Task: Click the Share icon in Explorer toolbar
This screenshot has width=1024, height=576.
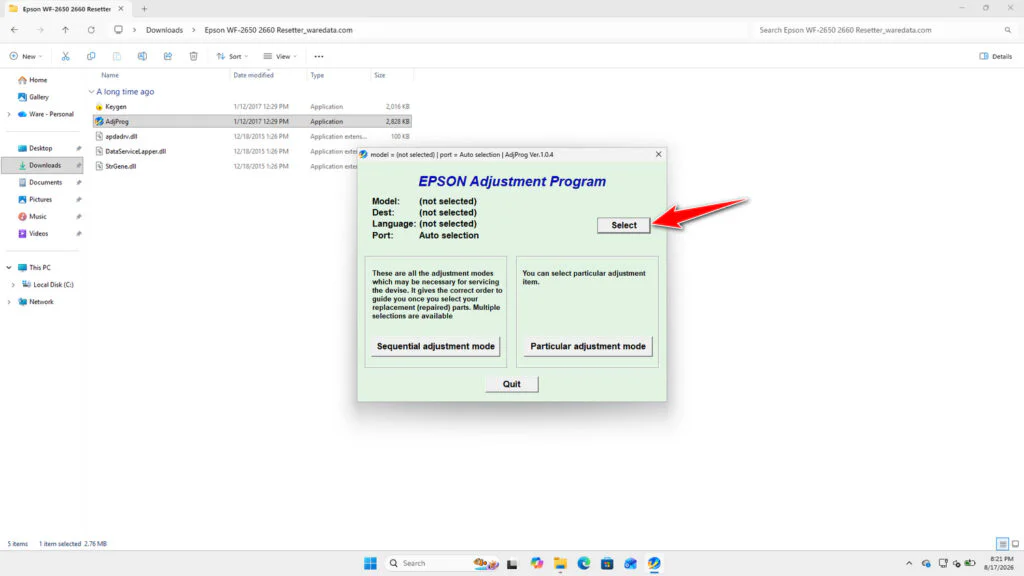Action: tap(168, 56)
